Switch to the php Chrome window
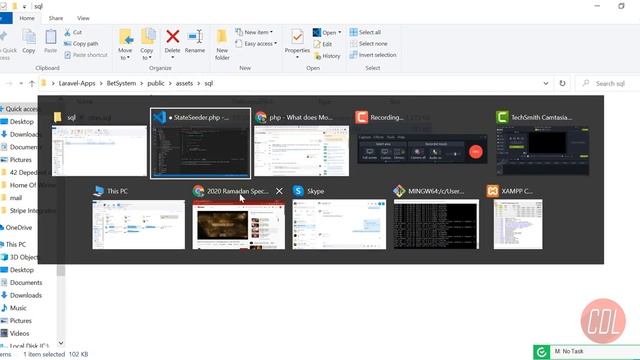640x360 pixels. tap(302, 151)
